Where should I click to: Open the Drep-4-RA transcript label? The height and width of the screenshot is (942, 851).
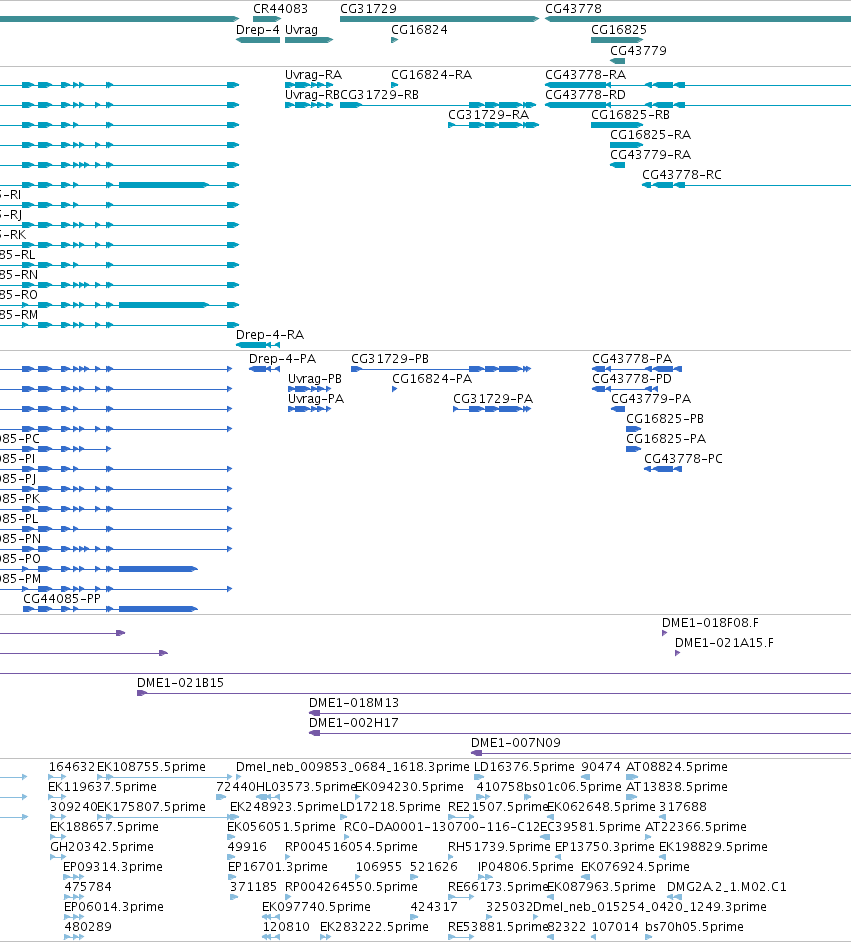270,335
